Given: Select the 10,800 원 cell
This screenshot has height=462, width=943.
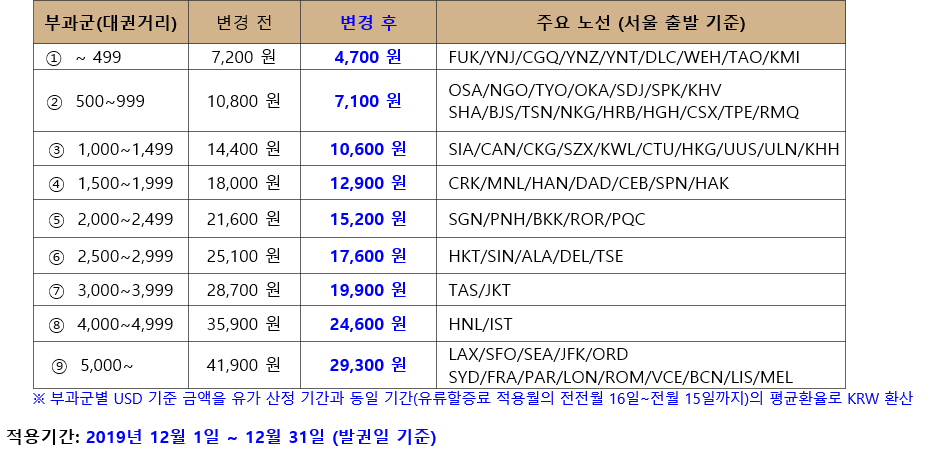Looking at the screenshot, I should (x=244, y=100).
